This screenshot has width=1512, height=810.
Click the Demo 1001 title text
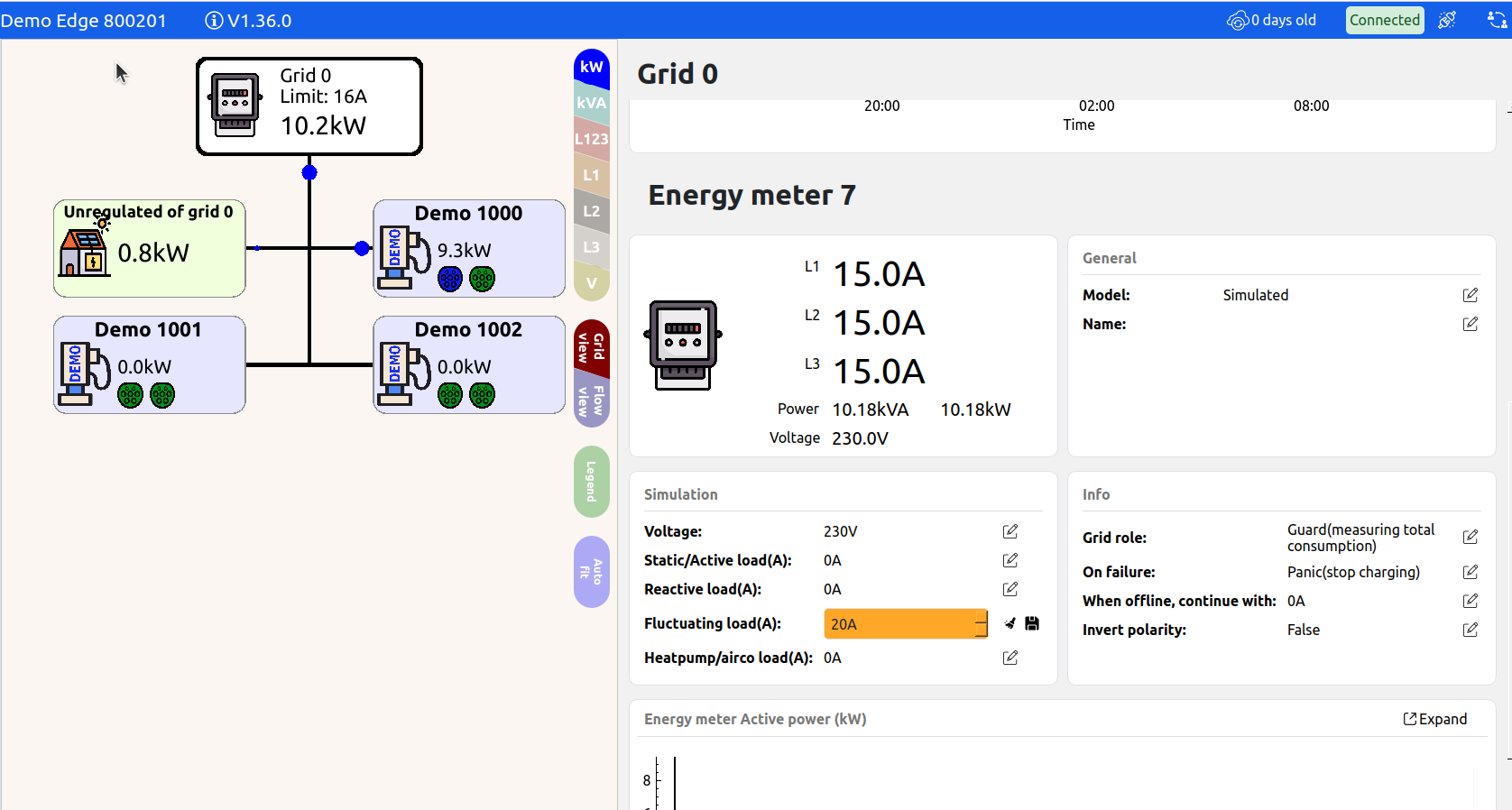click(148, 330)
